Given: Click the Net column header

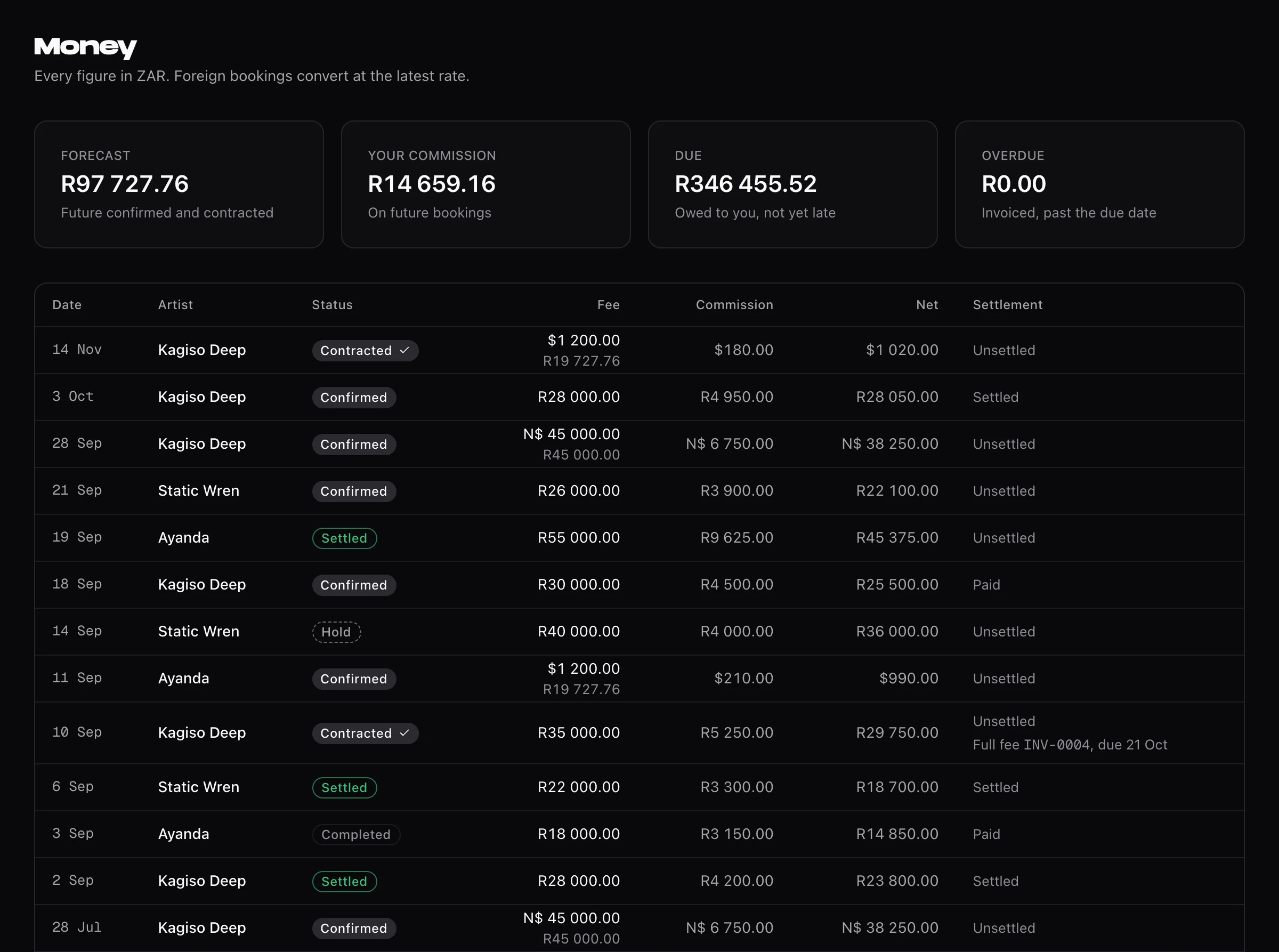Looking at the screenshot, I should pos(927,305).
